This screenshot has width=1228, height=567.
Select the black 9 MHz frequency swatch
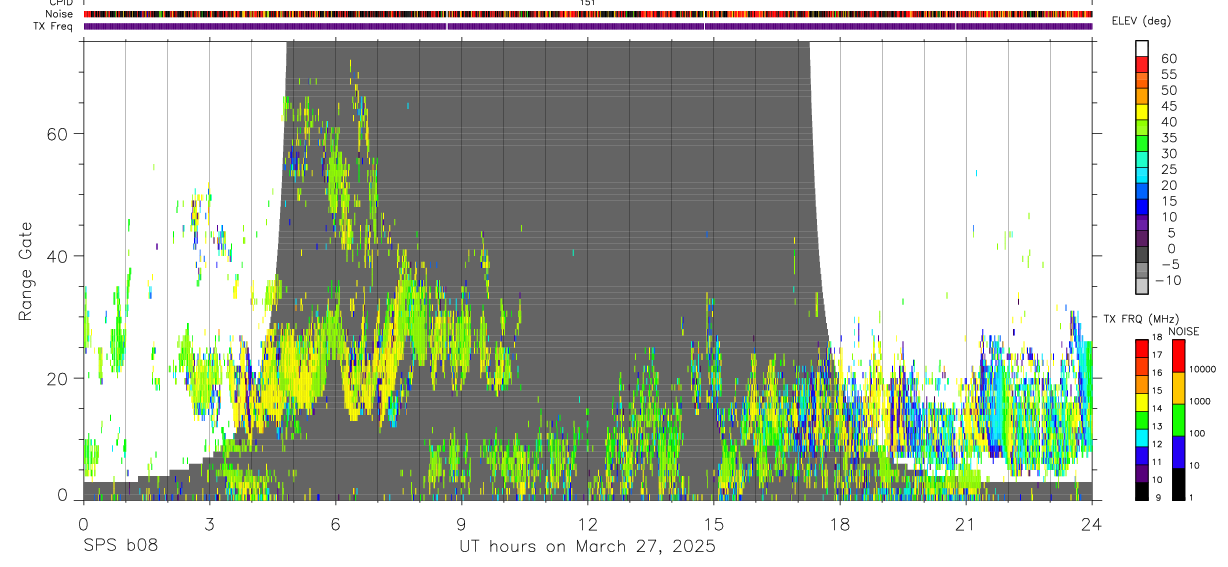click(x=1142, y=492)
